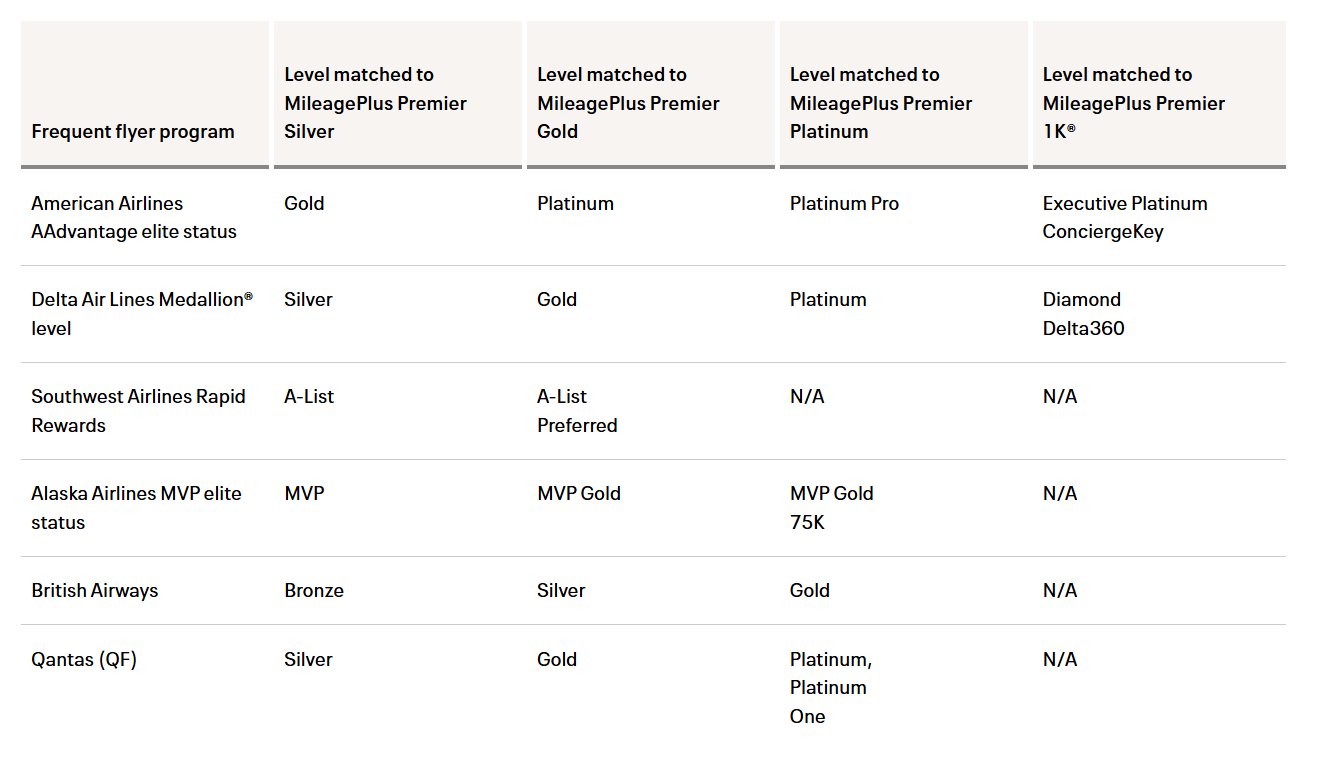1320x758 pixels.
Task: Select the British Airways row label
Action: [x=95, y=590]
